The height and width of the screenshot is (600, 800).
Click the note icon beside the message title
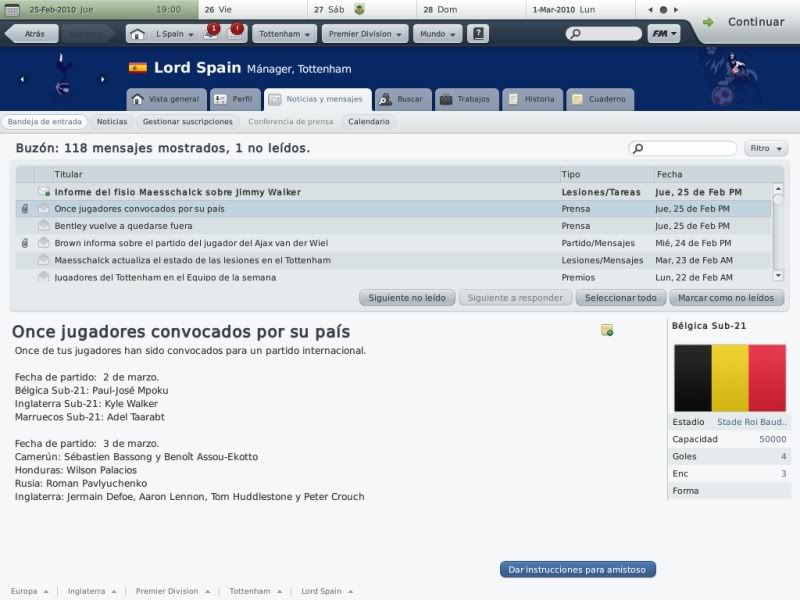click(607, 330)
